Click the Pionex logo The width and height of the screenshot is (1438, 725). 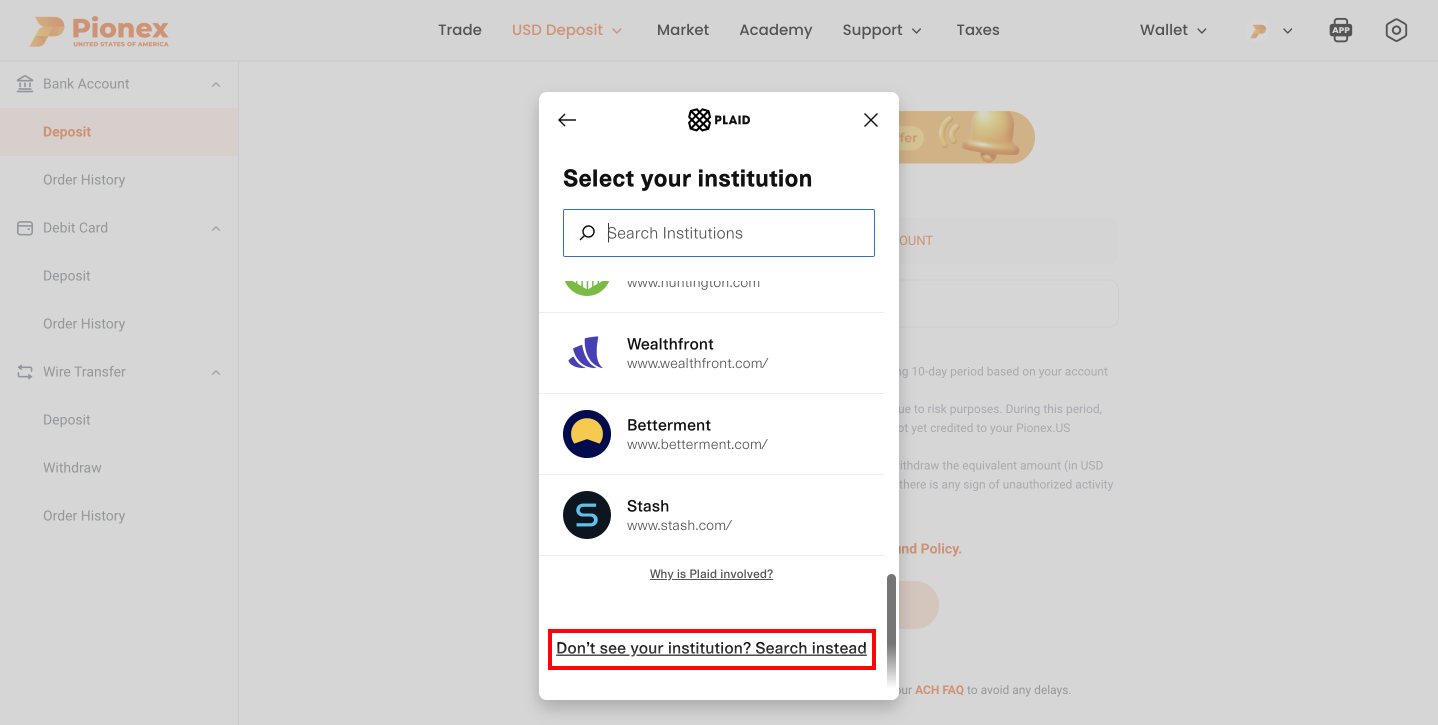[99, 31]
